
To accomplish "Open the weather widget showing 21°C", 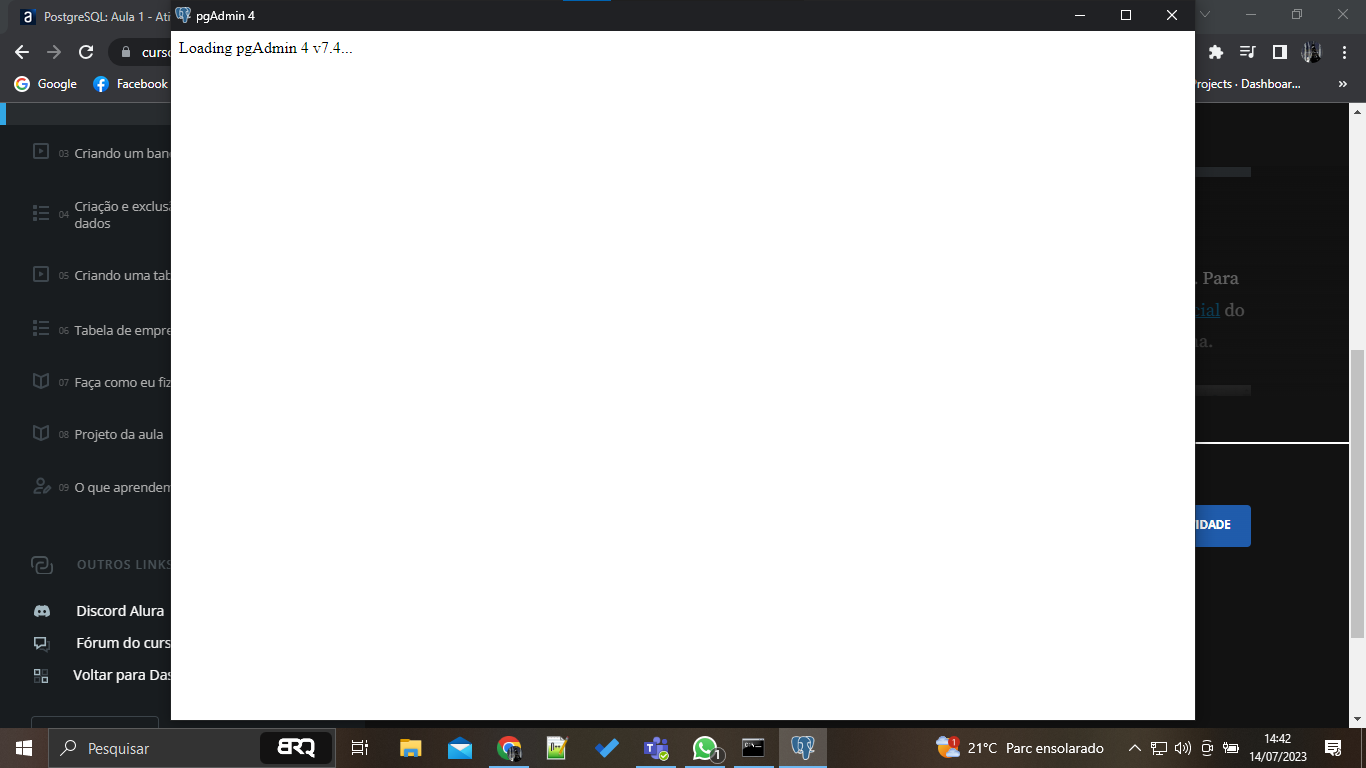I will (1020, 748).
